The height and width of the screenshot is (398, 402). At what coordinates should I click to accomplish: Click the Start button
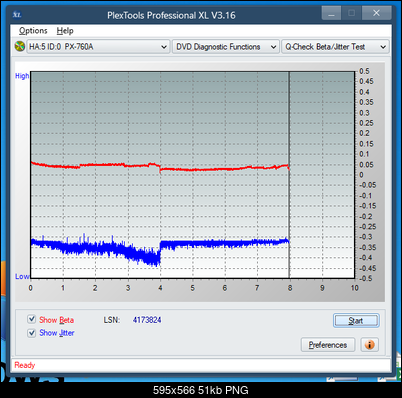356,321
